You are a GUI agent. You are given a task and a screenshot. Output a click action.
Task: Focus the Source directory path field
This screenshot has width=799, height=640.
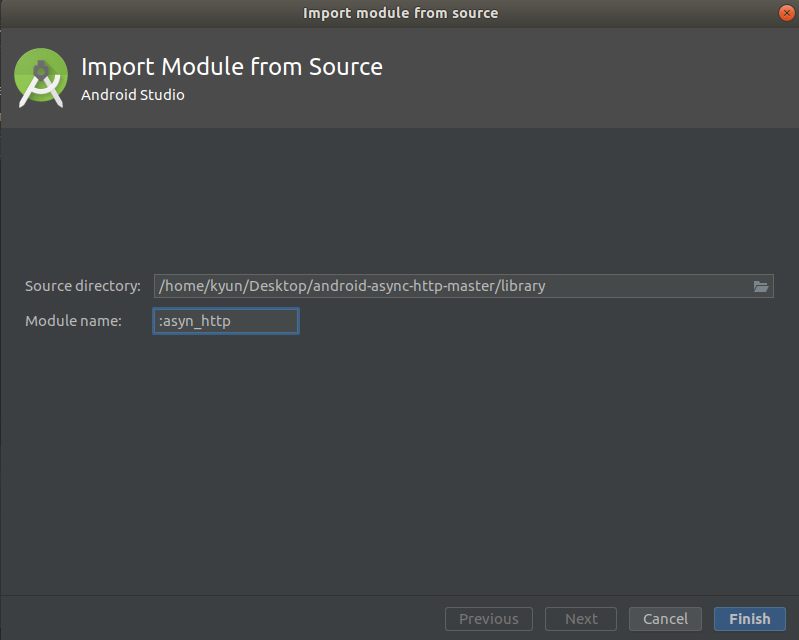pyautogui.click(x=450, y=286)
